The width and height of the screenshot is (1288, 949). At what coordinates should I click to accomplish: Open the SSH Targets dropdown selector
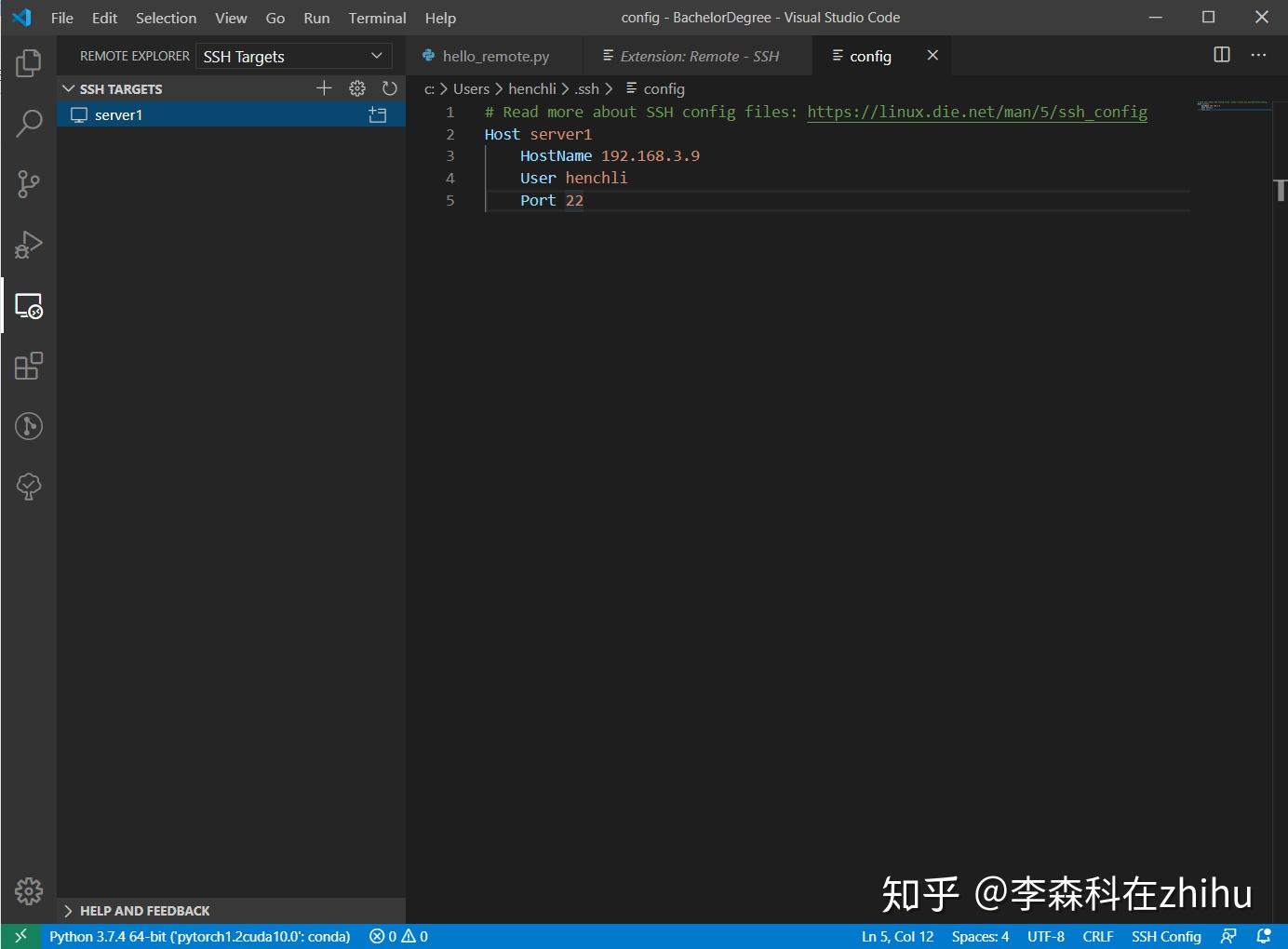(293, 56)
